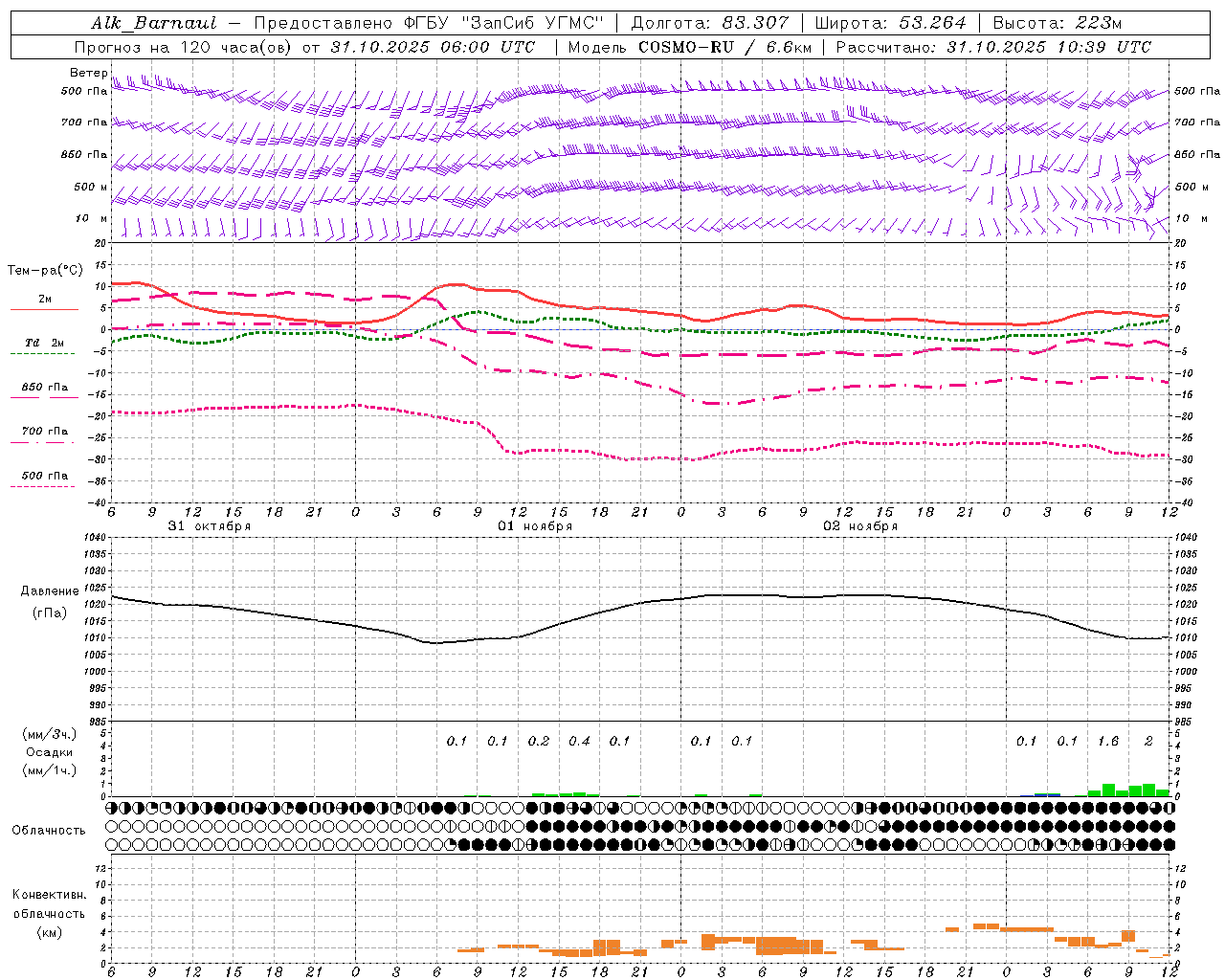This screenshot has height=980, width=1225.
Task: Click the '(мм/3ч.)' unit label
Action: pos(49,734)
